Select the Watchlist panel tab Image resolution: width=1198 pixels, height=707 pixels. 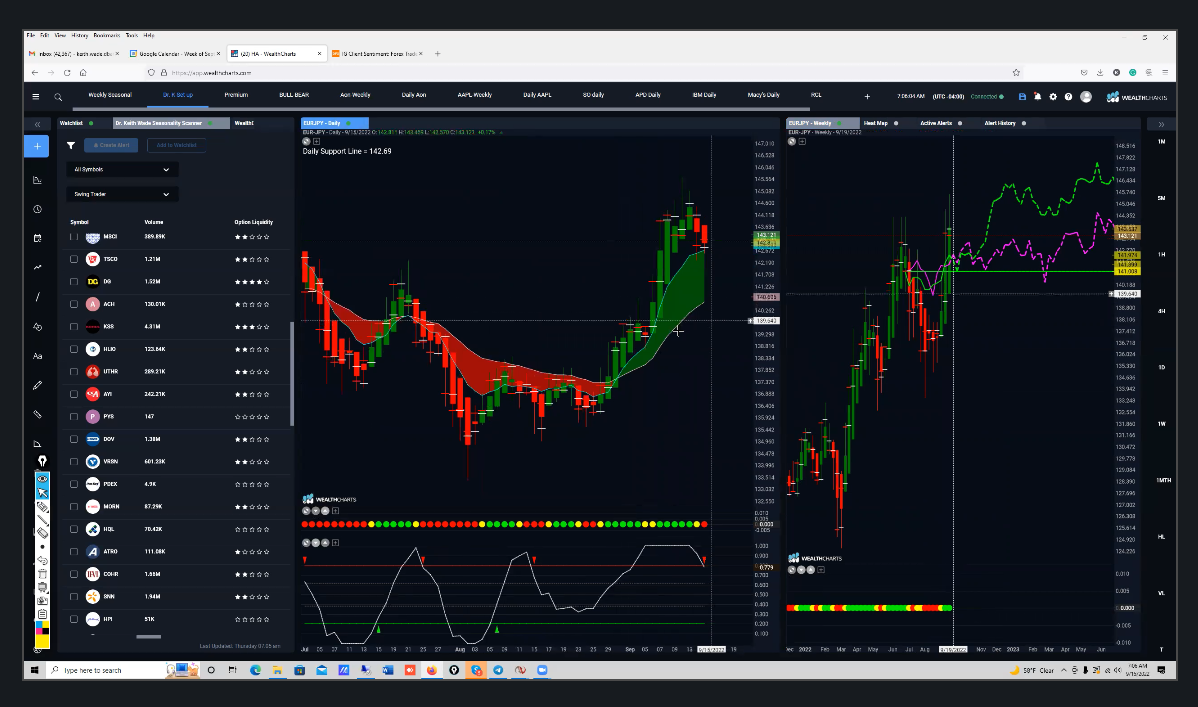click(71, 123)
